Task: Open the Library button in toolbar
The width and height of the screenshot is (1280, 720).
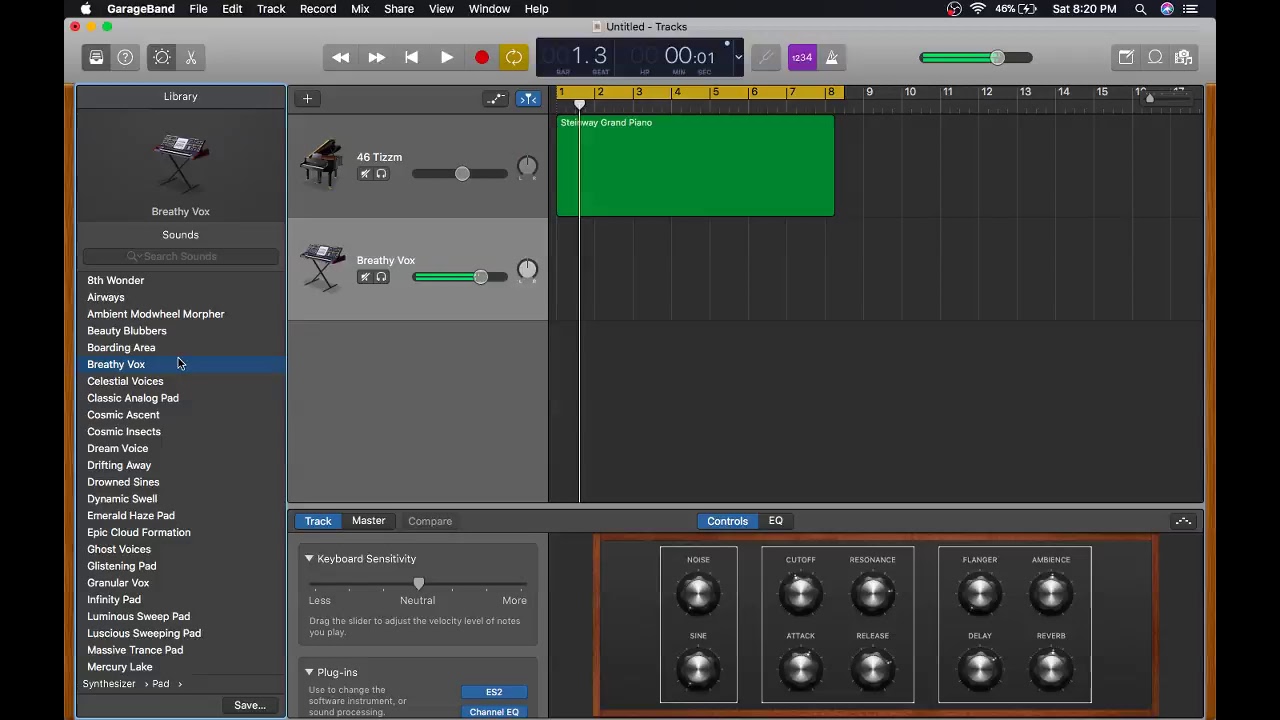Action: pos(96,58)
